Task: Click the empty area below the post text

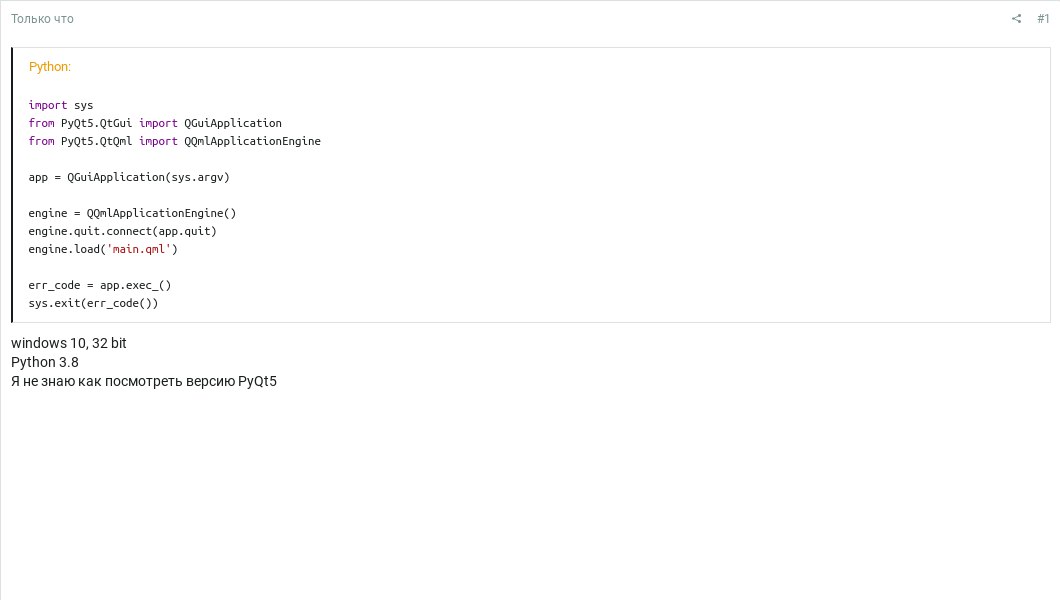Action: pos(530,490)
